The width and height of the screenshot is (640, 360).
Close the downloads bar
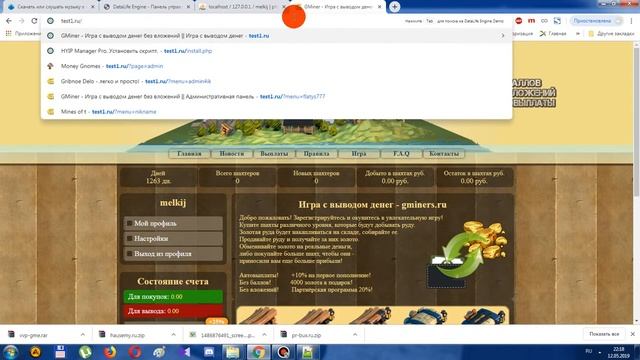pyautogui.click(x=632, y=334)
